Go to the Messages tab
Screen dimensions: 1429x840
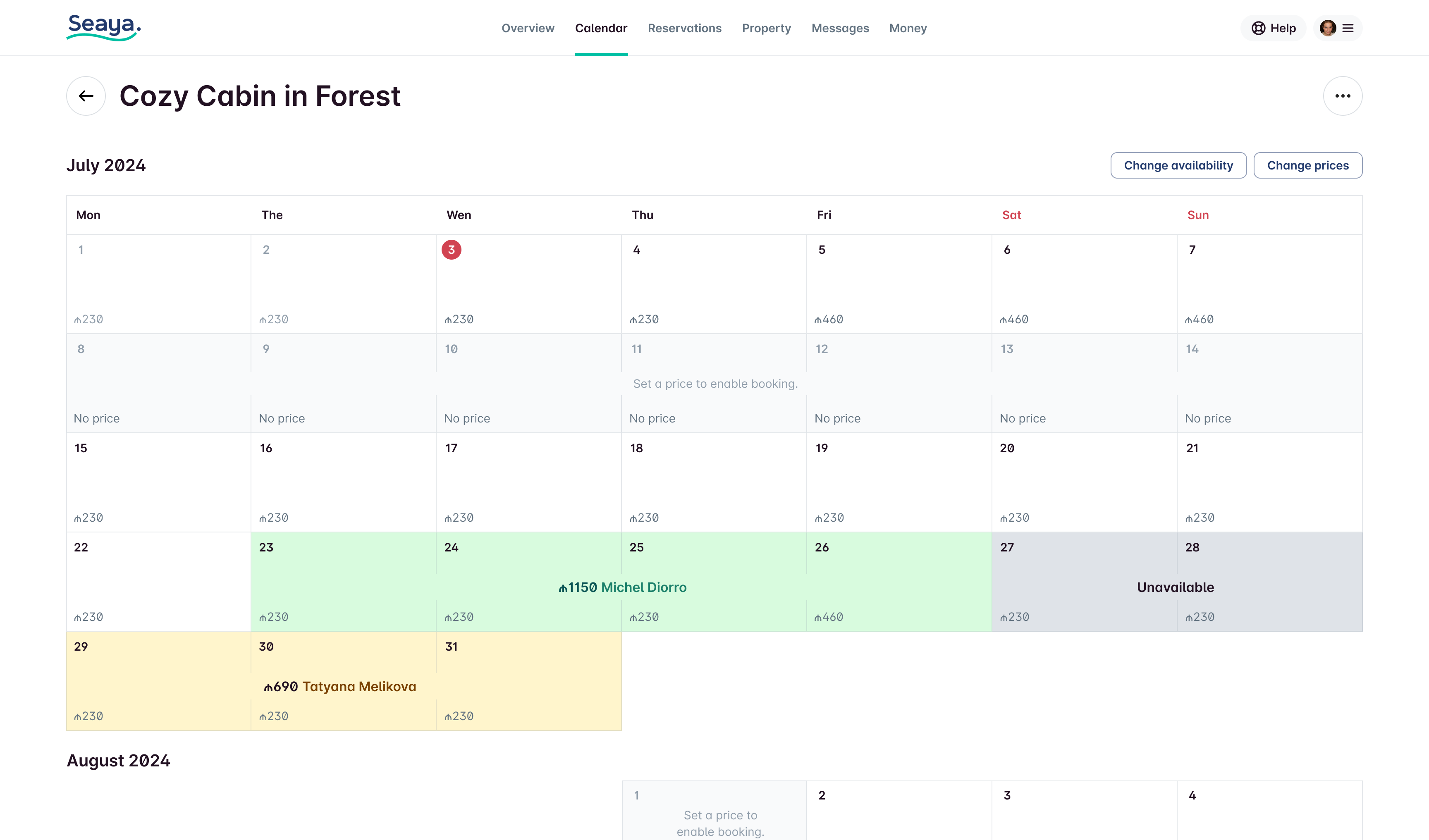(x=840, y=29)
